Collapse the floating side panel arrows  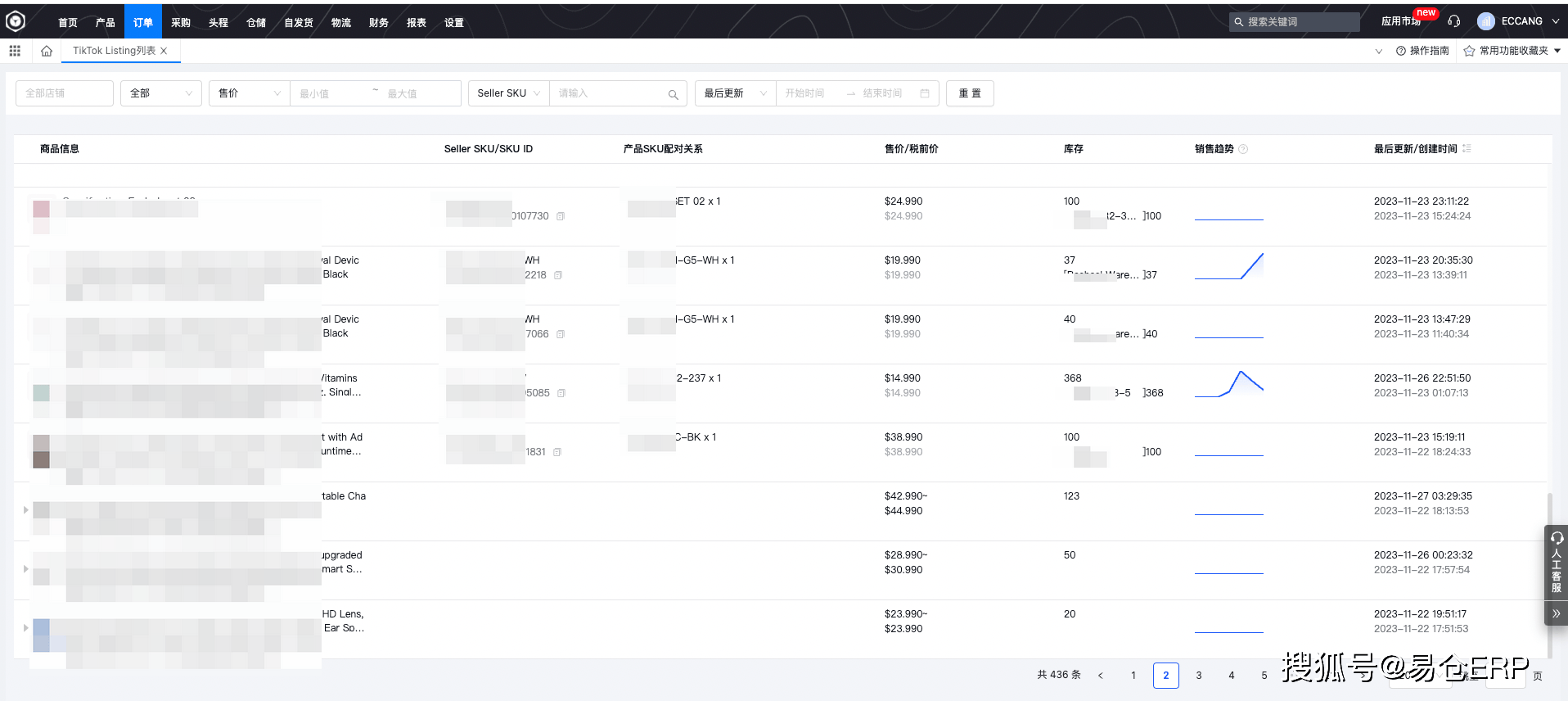tap(1557, 613)
